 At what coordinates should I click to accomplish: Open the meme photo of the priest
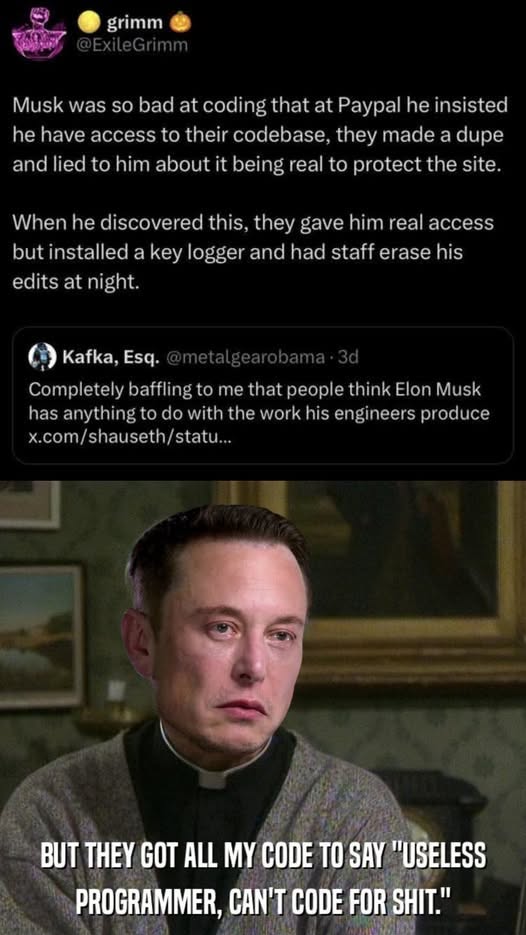[x=263, y=707]
